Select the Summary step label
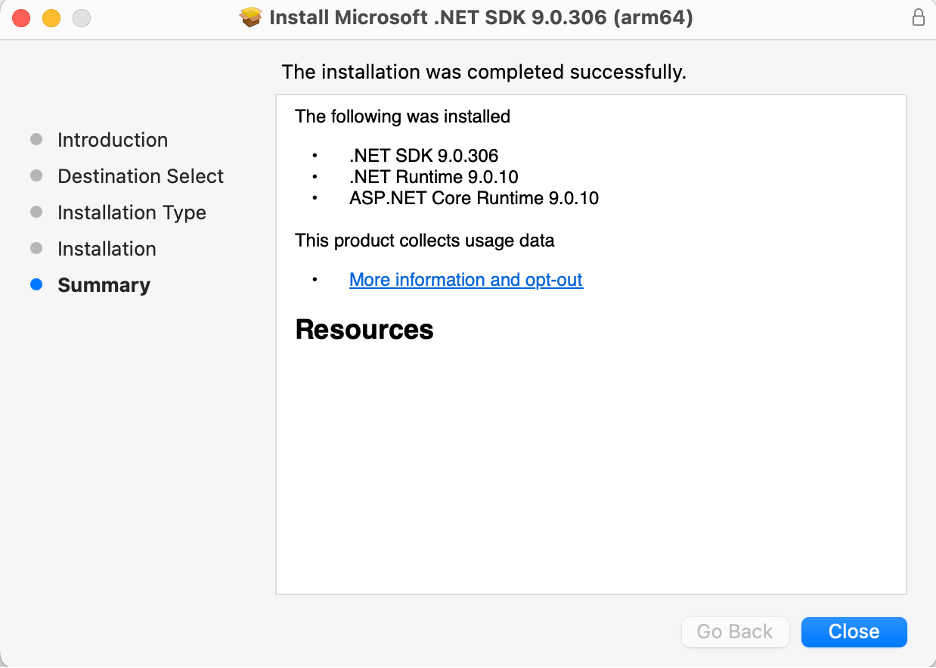The height and width of the screenshot is (668, 936). [104, 285]
